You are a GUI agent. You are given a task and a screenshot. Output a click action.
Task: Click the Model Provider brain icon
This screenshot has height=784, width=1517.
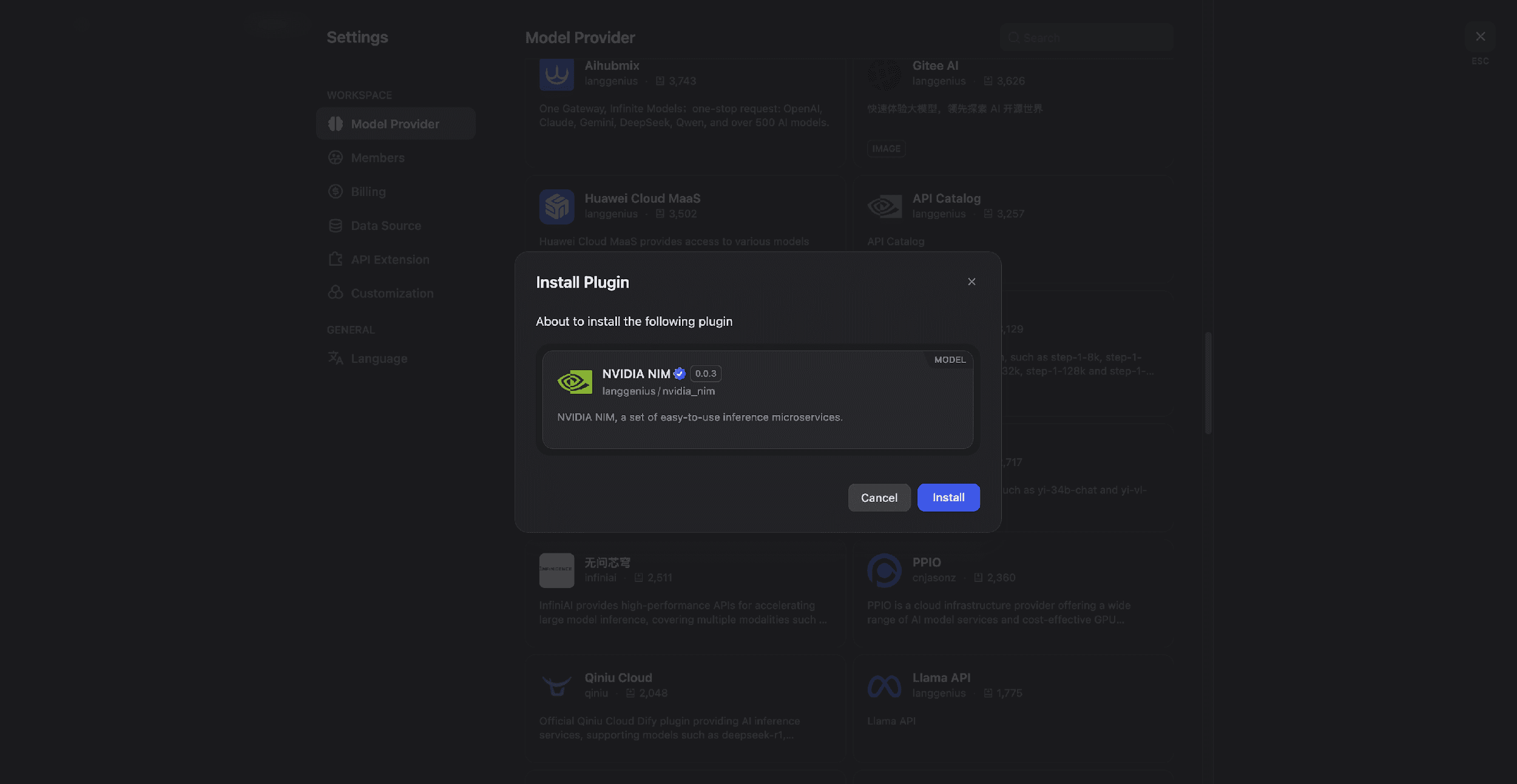(x=335, y=124)
